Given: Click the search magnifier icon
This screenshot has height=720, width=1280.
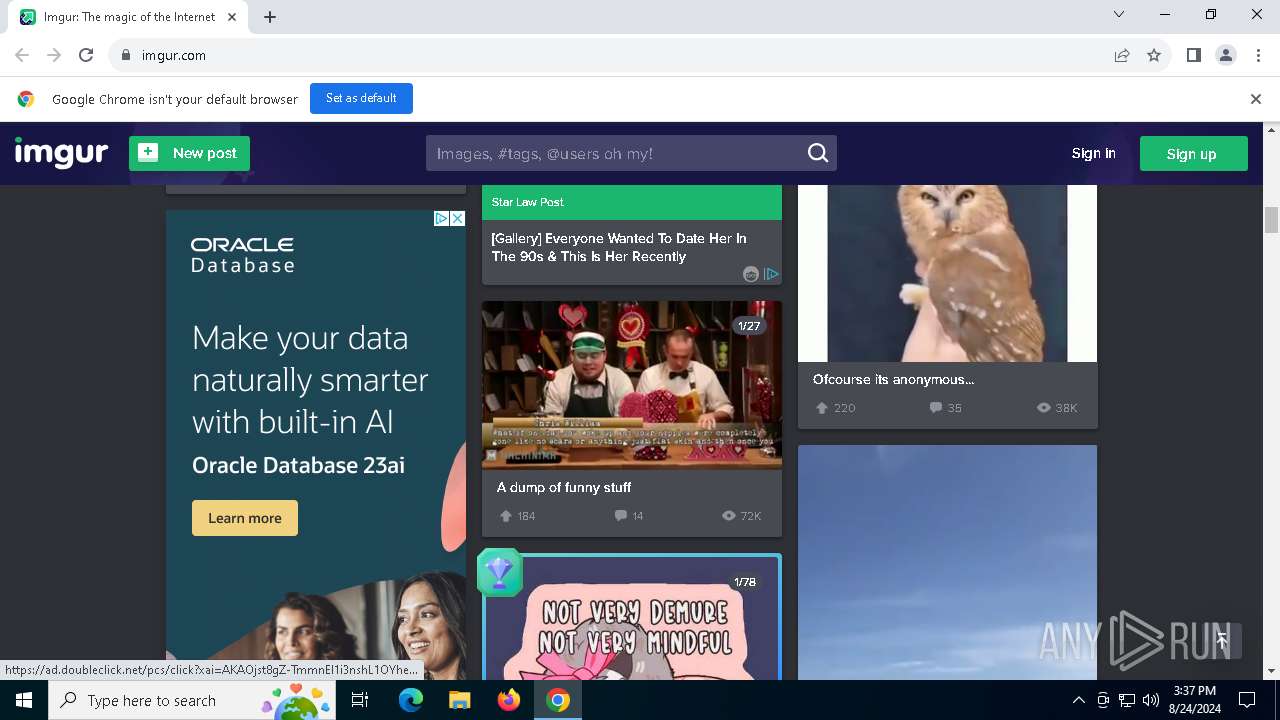Looking at the screenshot, I should 818,153.
